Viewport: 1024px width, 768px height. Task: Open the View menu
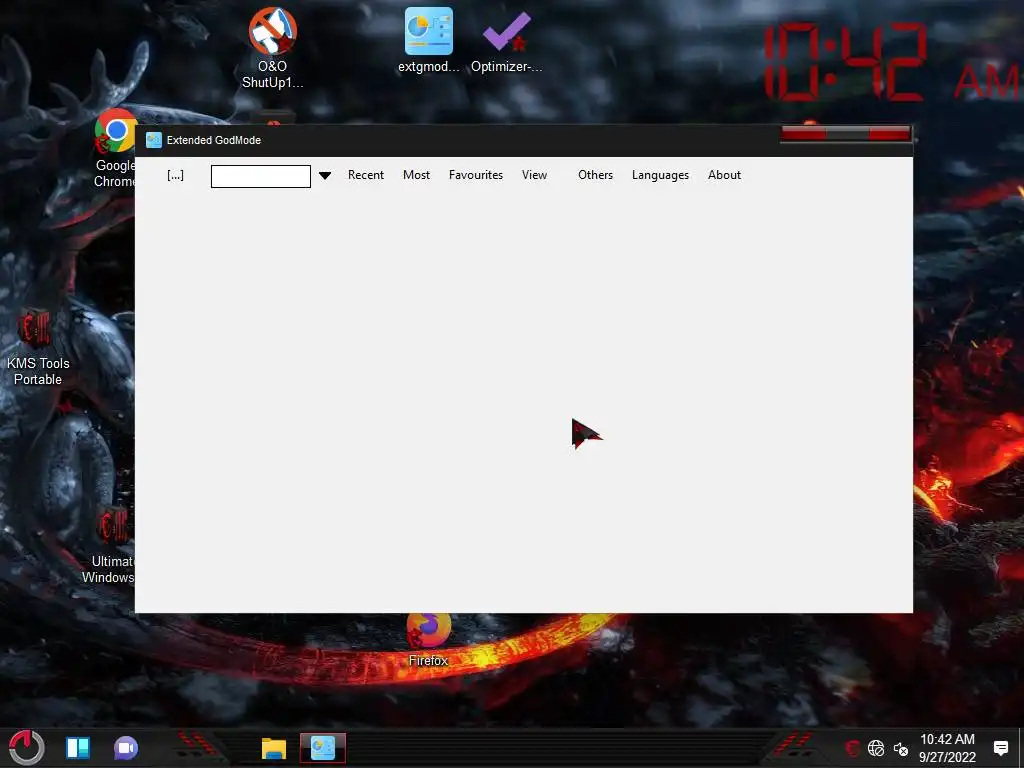(x=534, y=175)
